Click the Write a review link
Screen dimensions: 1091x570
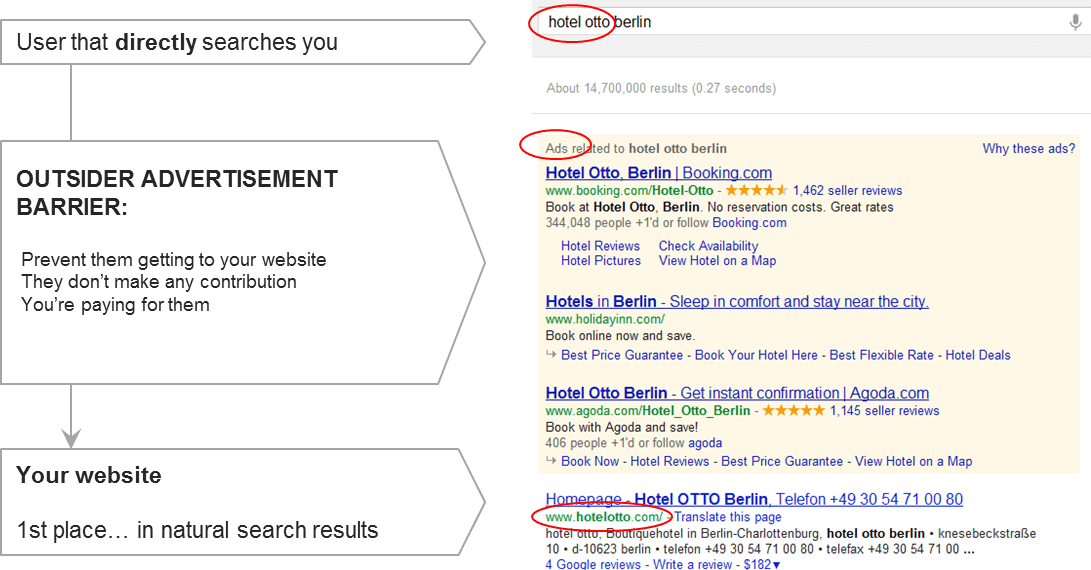click(692, 564)
